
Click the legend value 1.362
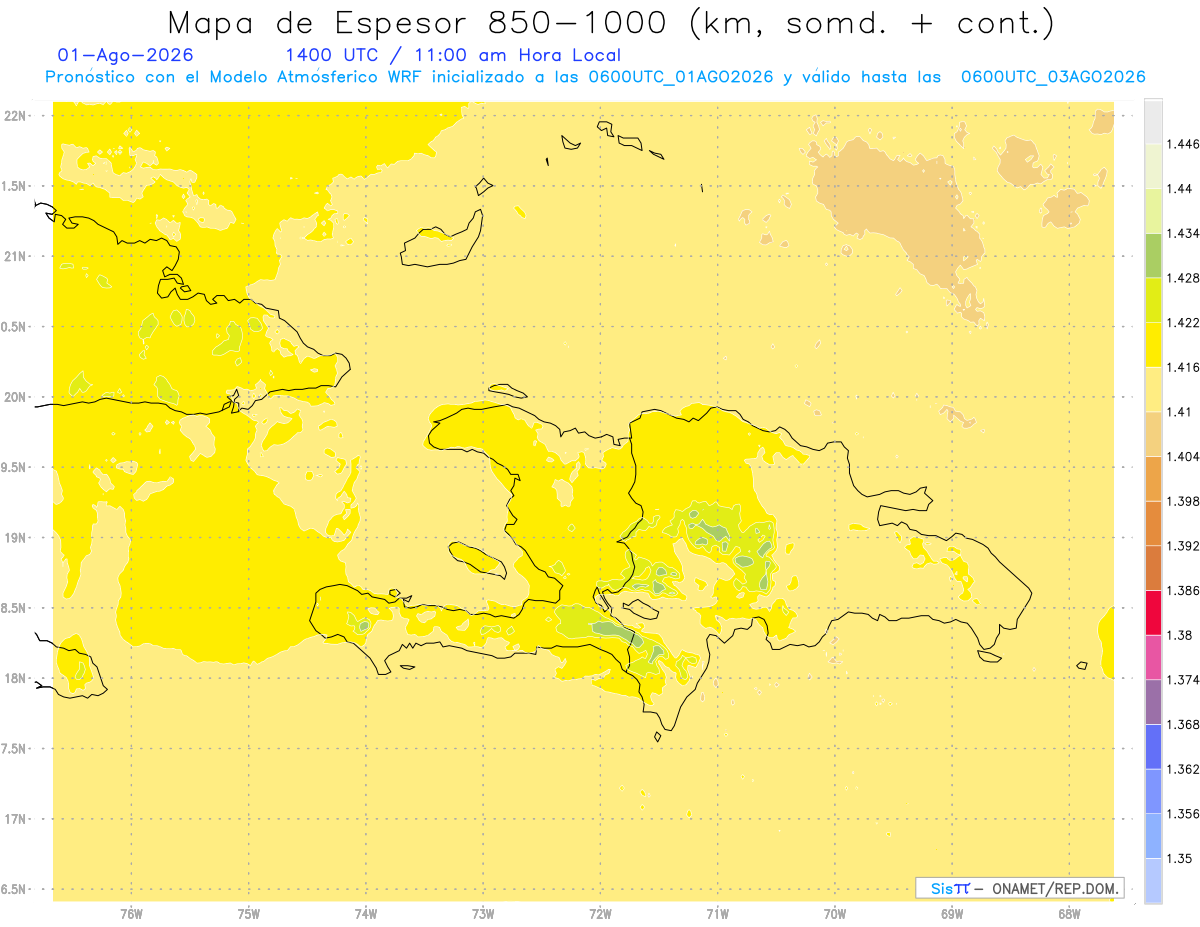(1184, 769)
